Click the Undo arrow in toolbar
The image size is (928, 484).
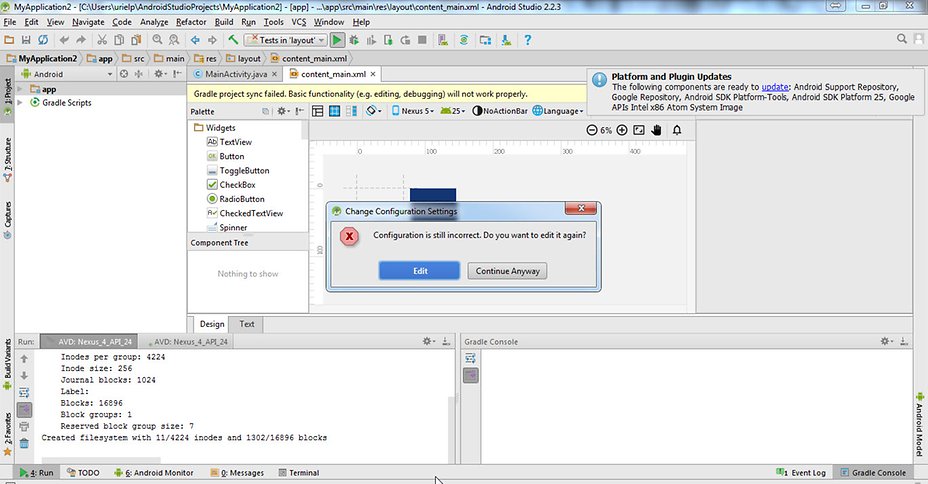click(64, 40)
